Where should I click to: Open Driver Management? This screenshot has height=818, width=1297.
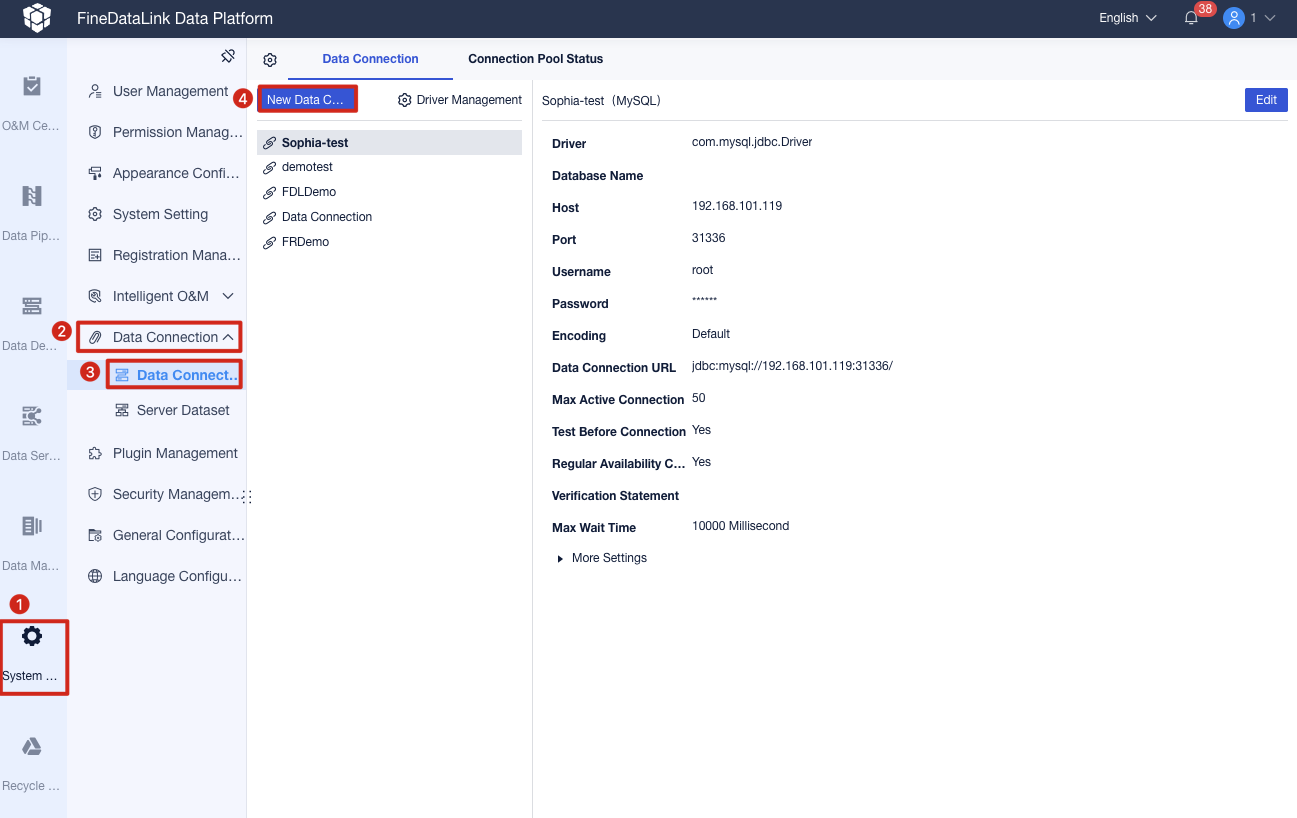460,99
